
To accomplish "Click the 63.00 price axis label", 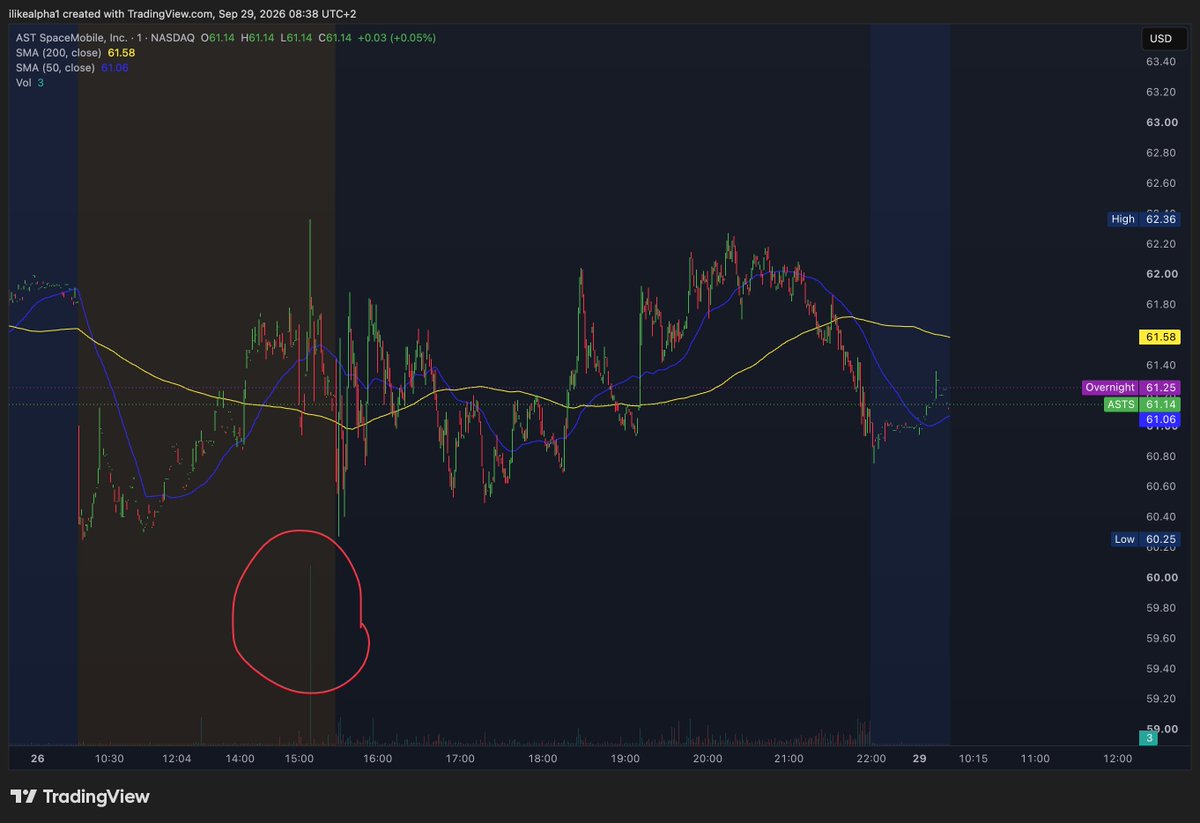I will pyautogui.click(x=1160, y=123).
